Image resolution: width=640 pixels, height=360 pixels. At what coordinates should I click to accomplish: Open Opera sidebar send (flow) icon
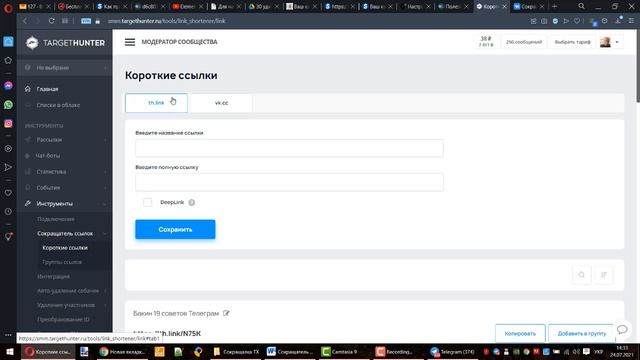[8, 167]
